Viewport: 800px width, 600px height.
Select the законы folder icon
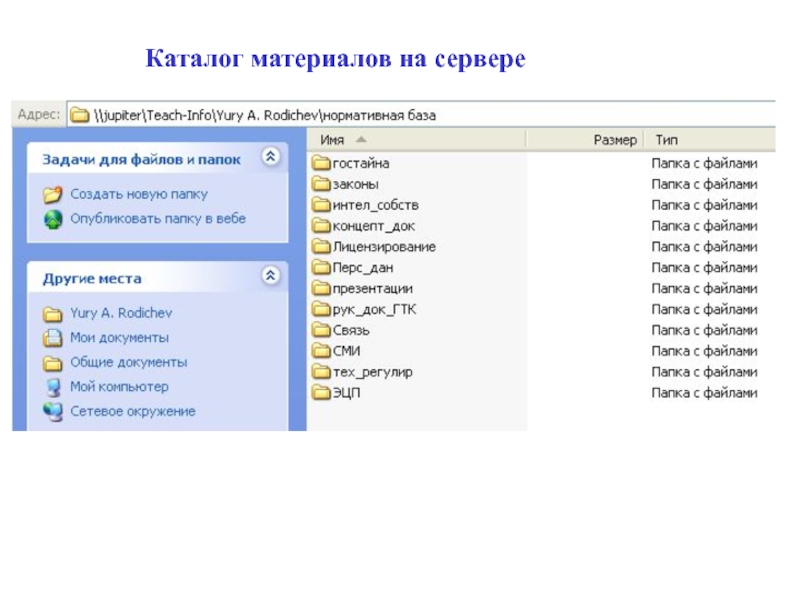coord(321,184)
